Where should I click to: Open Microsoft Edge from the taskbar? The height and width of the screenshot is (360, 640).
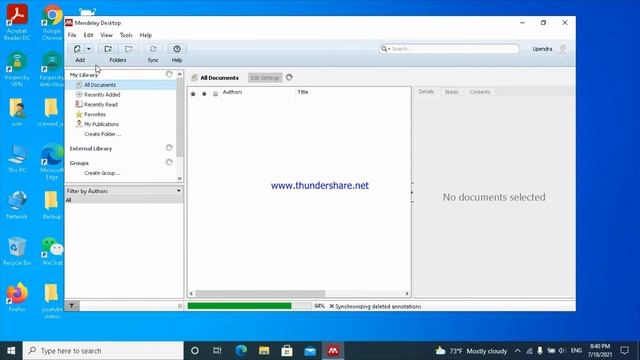tap(241, 351)
